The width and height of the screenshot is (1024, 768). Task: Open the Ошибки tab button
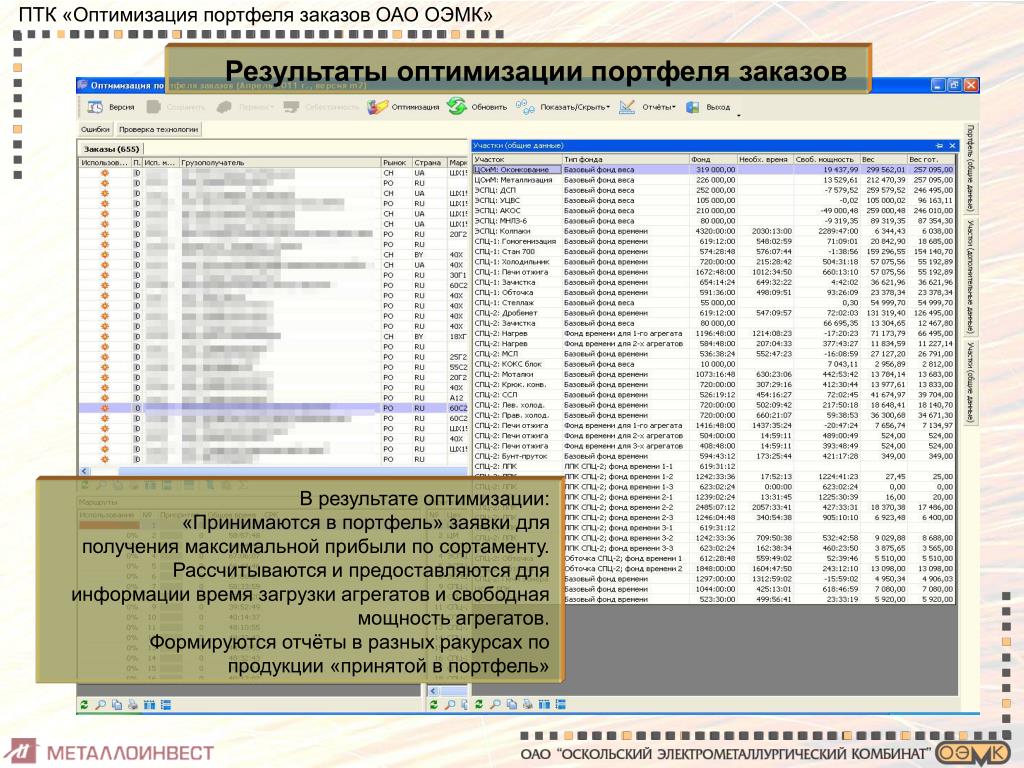[x=95, y=129]
